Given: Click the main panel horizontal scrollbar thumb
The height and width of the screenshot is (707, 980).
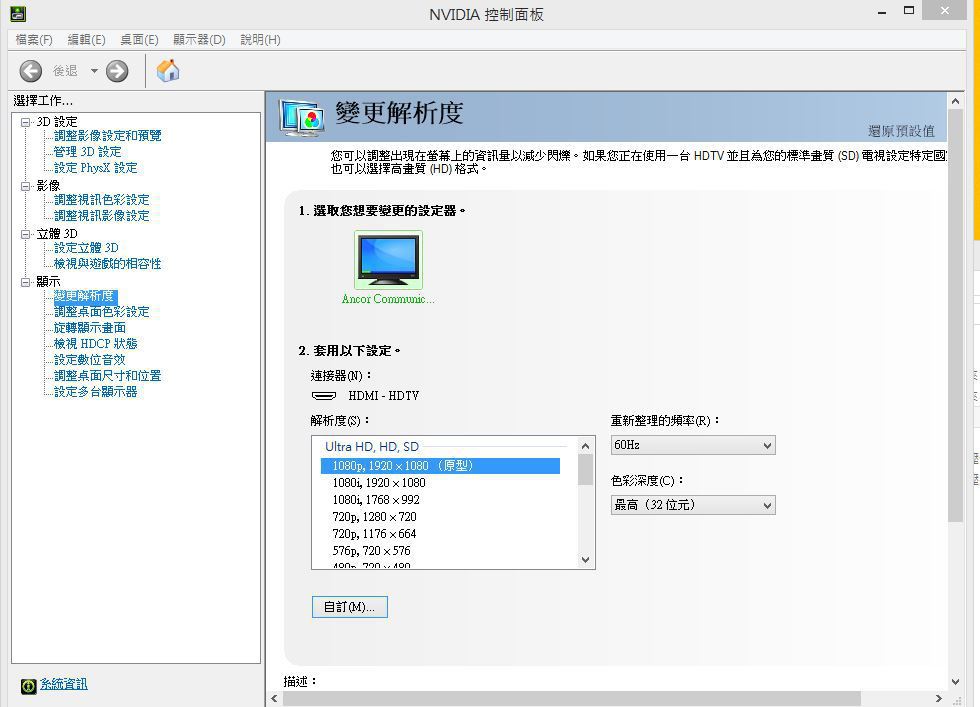Looking at the screenshot, I should pyautogui.click(x=571, y=698).
